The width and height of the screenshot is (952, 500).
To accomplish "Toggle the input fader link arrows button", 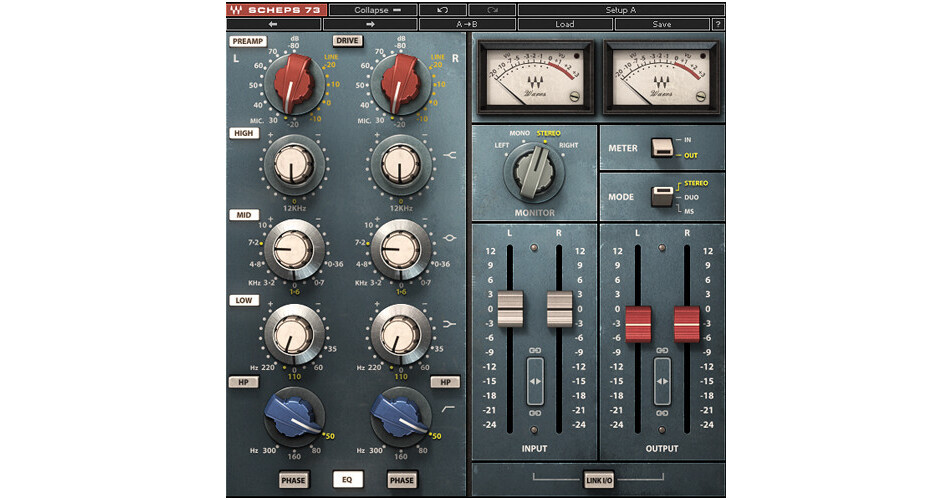I will click(535, 382).
